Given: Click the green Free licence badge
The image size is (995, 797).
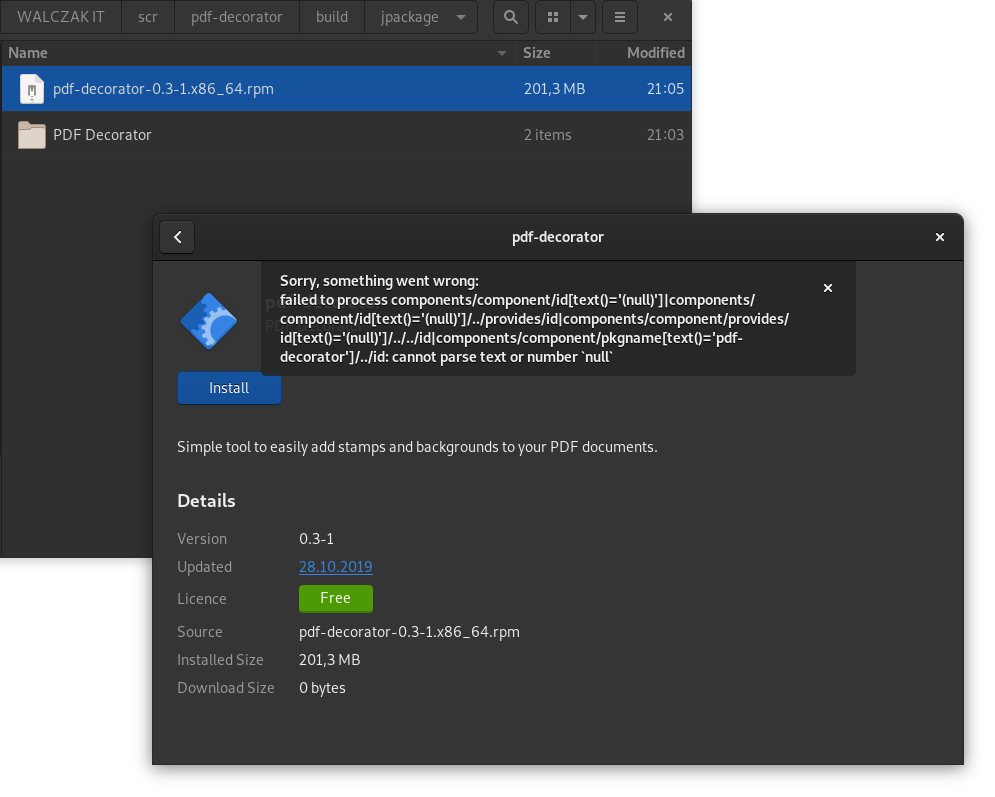Looking at the screenshot, I should click(335, 598).
